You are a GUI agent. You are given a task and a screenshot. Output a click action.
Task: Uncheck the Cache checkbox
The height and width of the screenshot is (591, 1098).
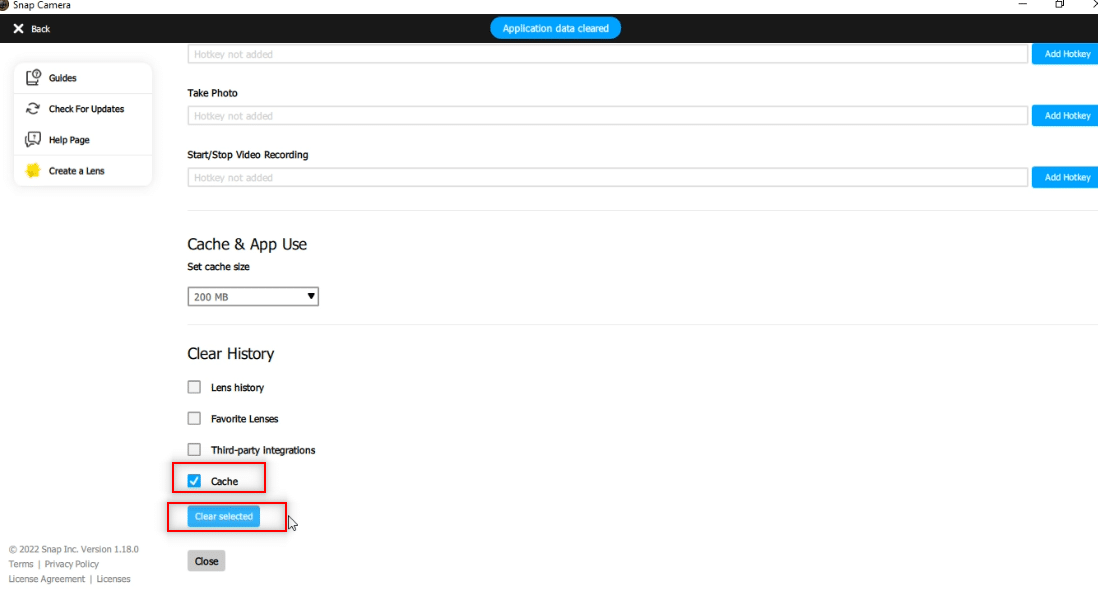[194, 481]
